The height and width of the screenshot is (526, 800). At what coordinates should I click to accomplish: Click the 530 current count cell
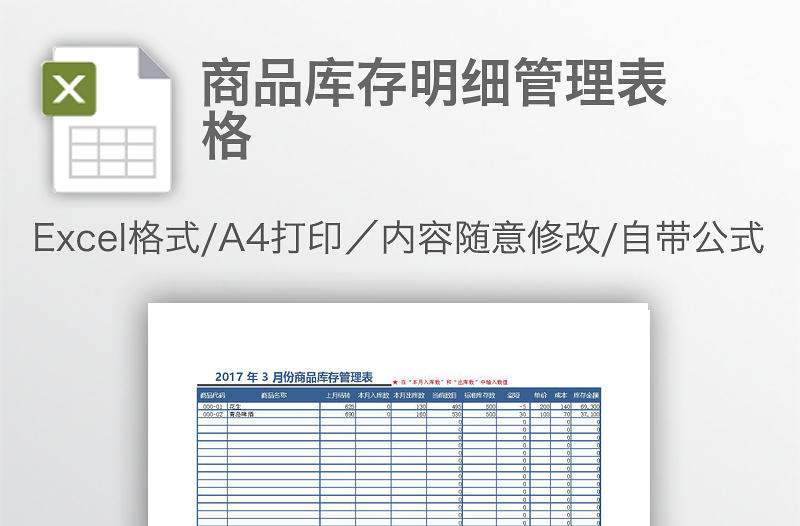[x=444, y=414]
